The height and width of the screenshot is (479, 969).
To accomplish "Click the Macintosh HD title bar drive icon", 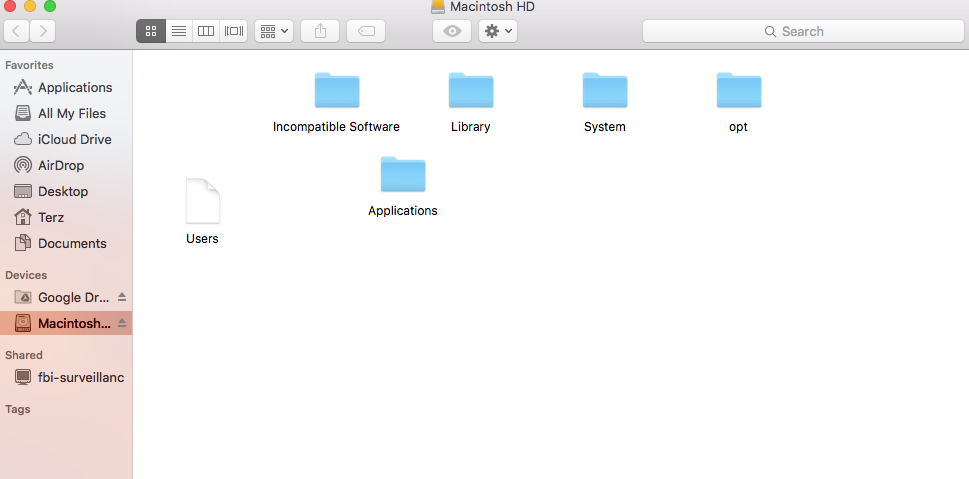I will [438, 7].
